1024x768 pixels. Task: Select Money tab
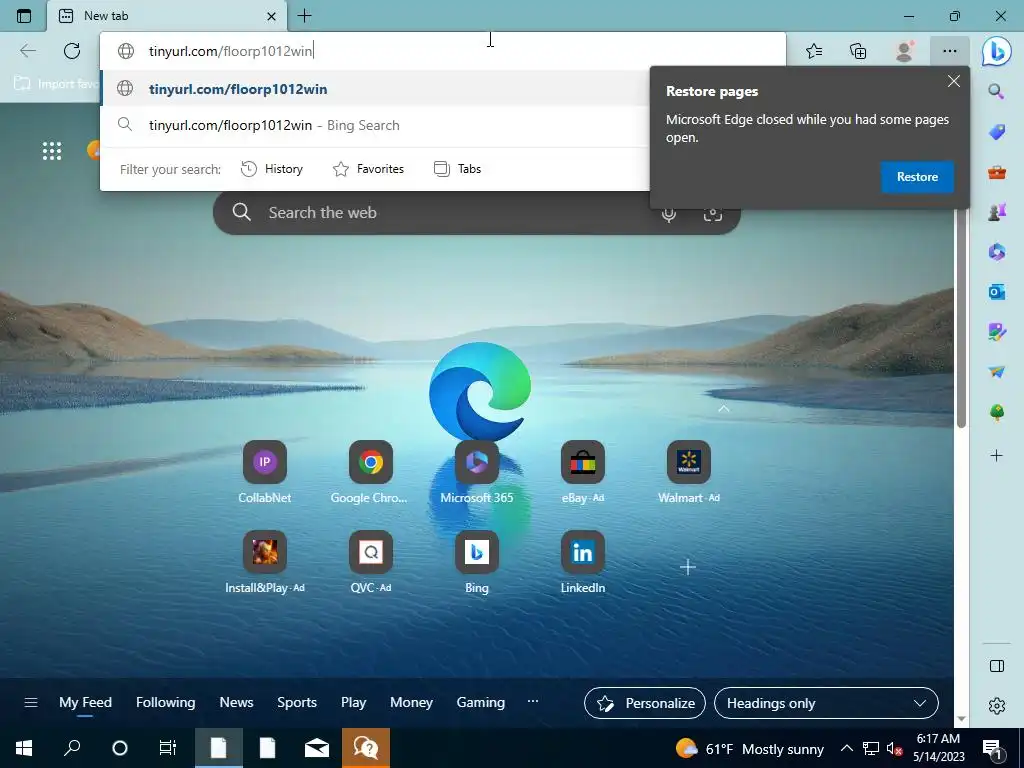pos(411,703)
